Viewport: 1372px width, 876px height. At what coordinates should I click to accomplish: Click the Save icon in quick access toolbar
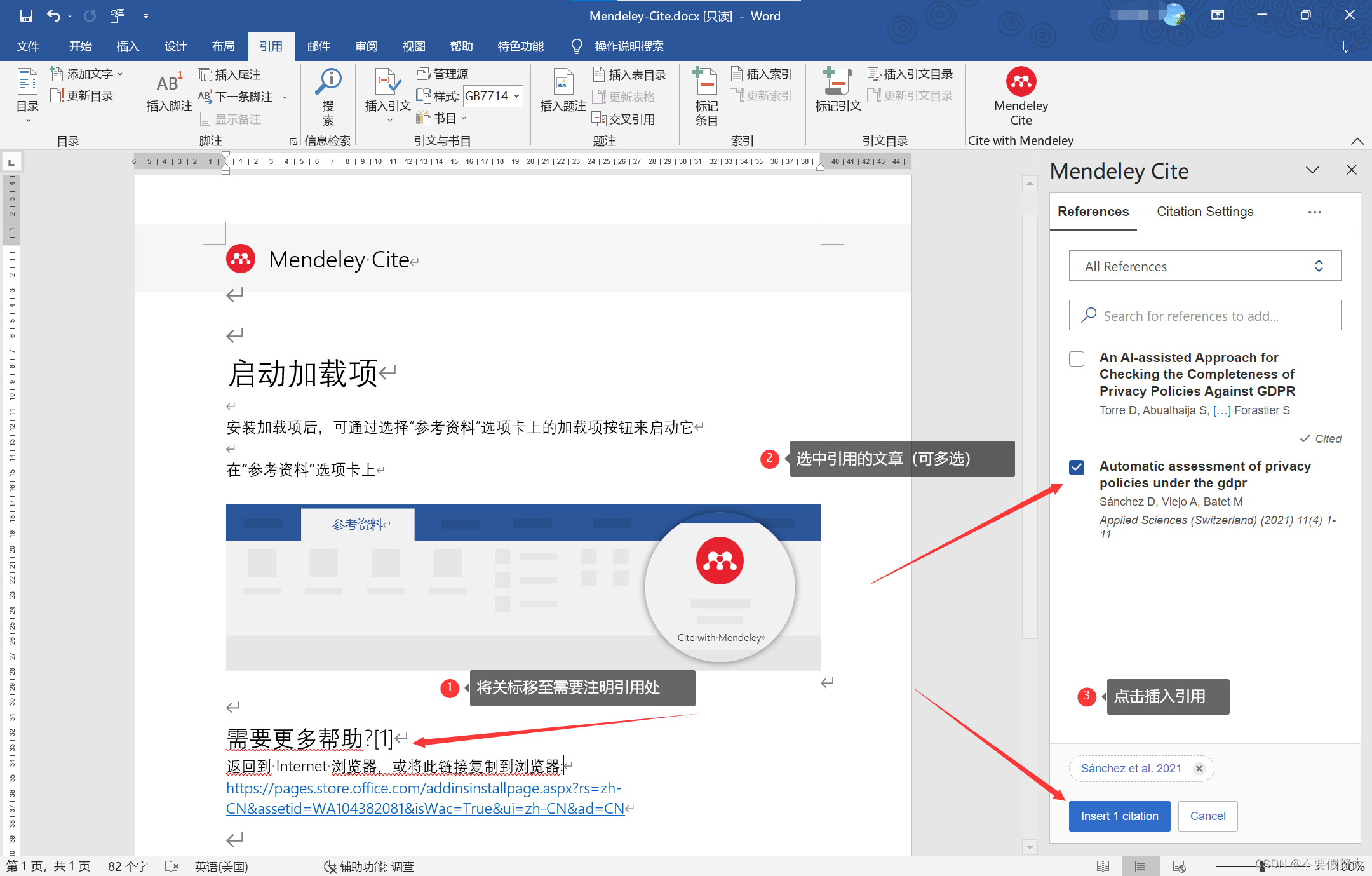tap(26, 16)
